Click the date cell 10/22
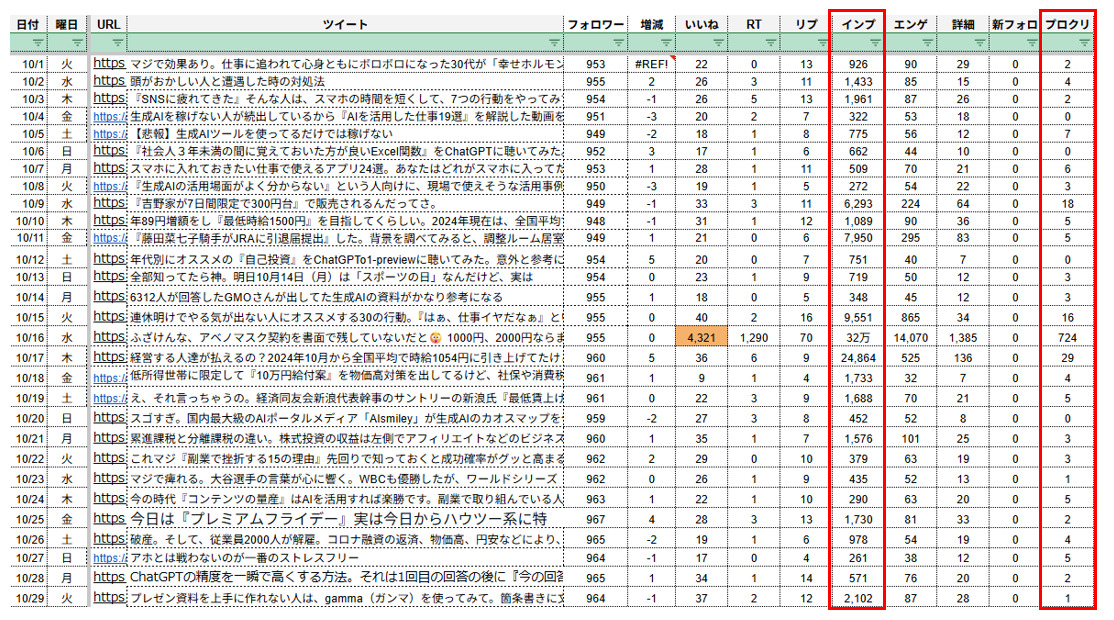The image size is (1114, 620). [x=30, y=459]
